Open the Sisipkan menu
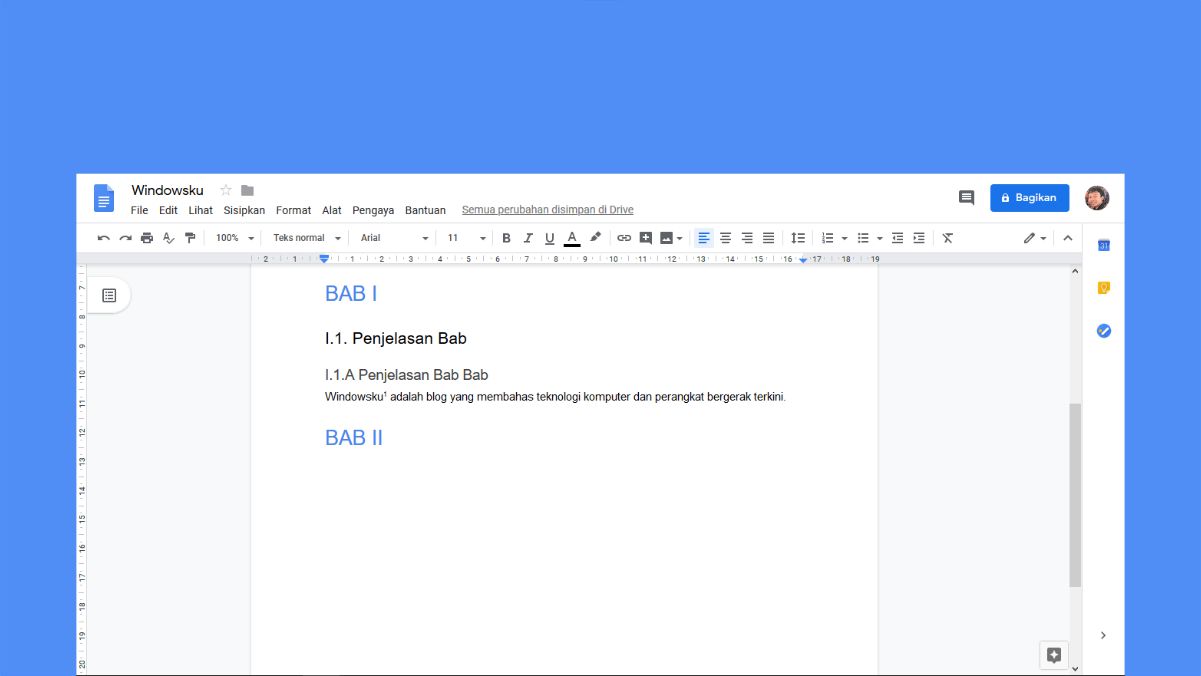 pyautogui.click(x=244, y=210)
